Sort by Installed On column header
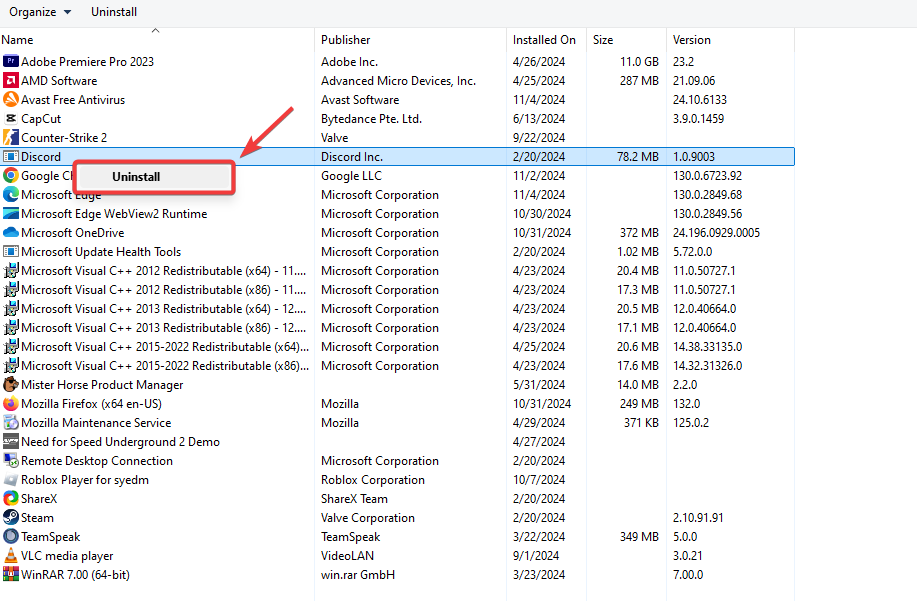This screenshot has height=601, width=917. pos(544,40)
